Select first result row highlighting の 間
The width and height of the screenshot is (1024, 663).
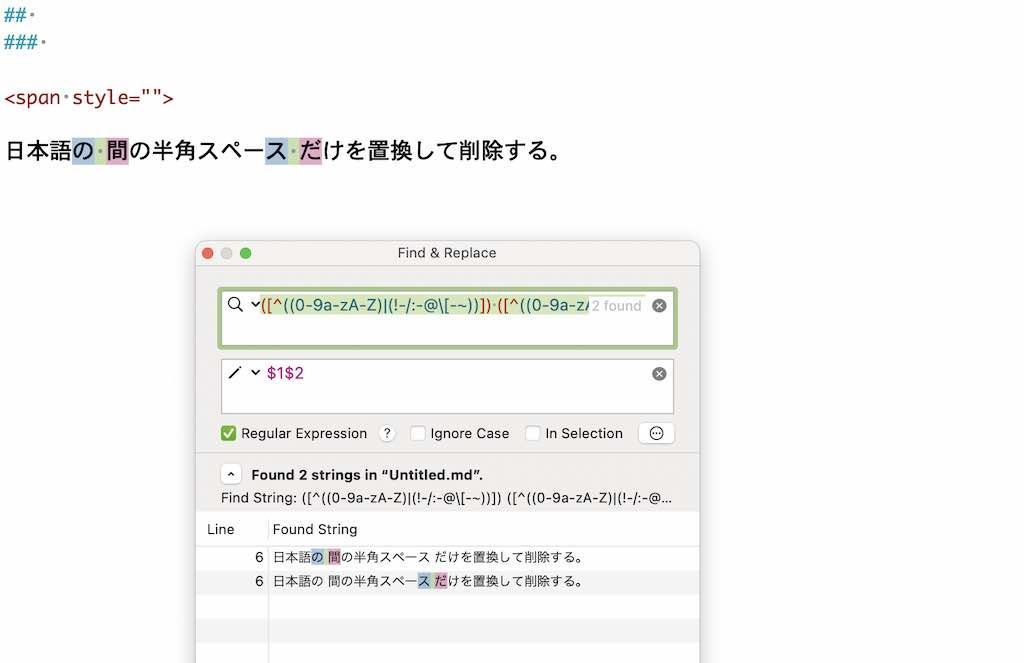(x=447, y=557)
